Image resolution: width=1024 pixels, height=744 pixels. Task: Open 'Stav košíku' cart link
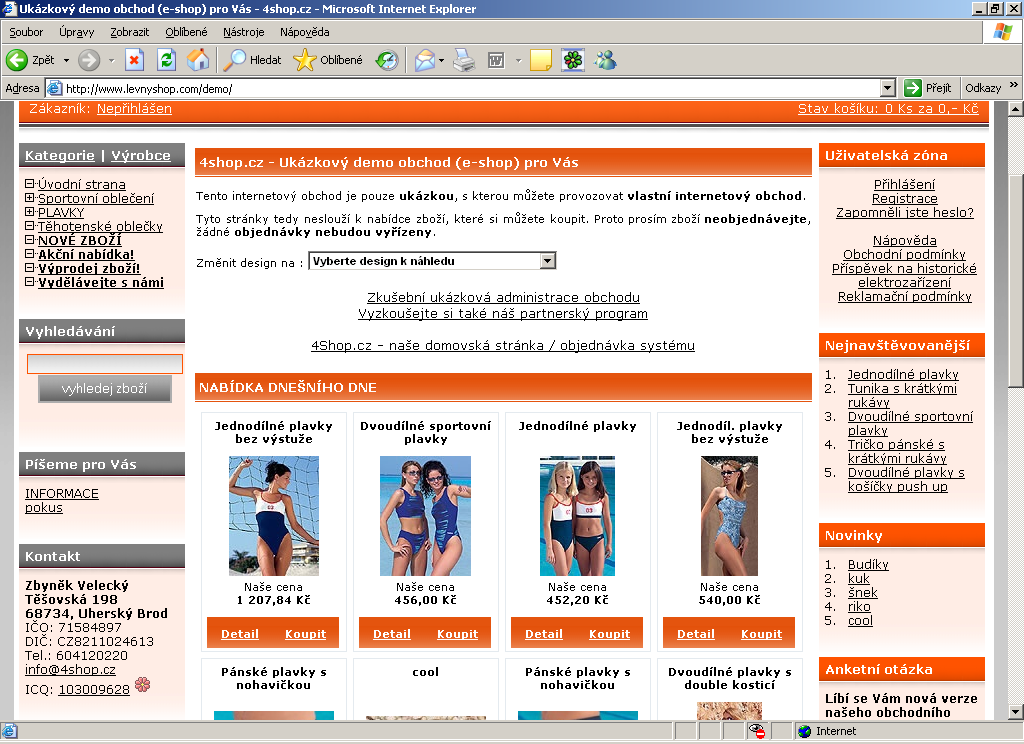888,108
